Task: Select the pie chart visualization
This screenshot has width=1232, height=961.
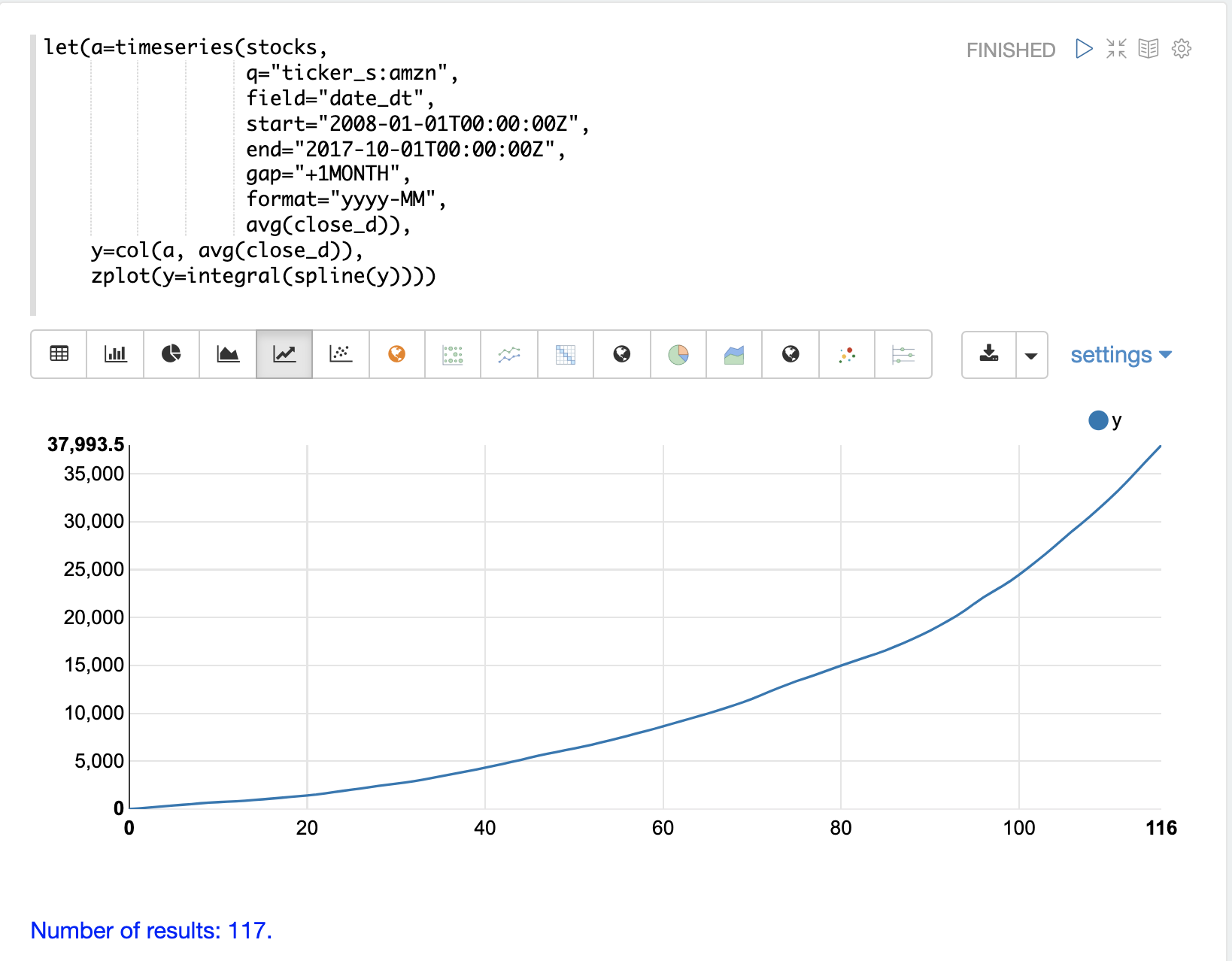Action: 171,354
